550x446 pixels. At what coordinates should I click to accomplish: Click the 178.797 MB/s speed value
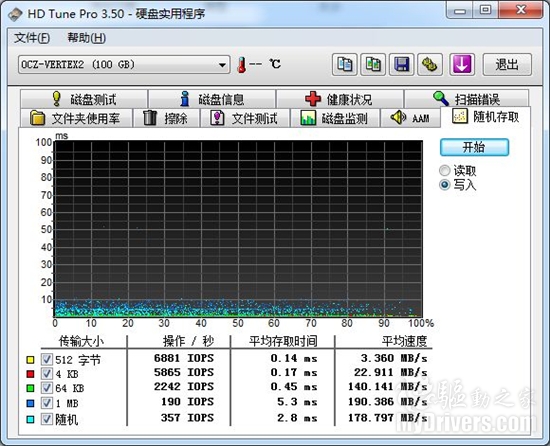pos(388,418)
